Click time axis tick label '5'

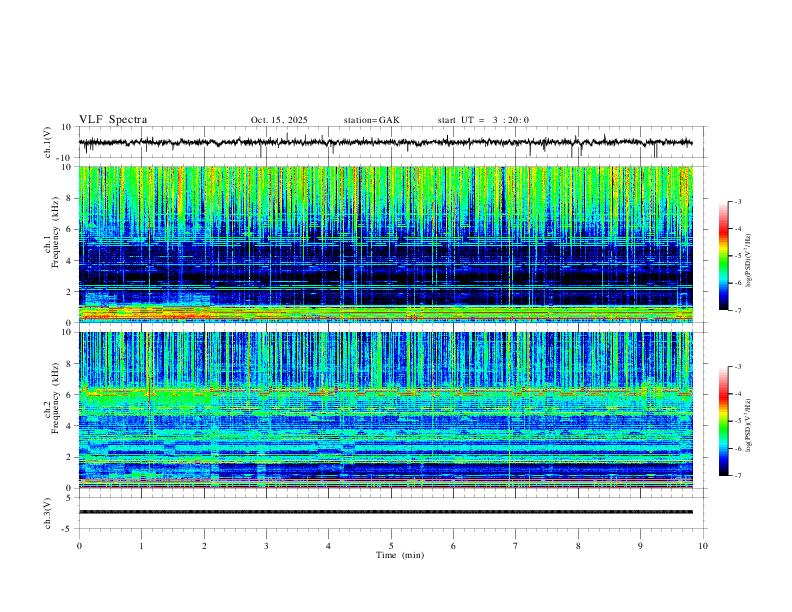pyautogui.click(x=391, y=546)
